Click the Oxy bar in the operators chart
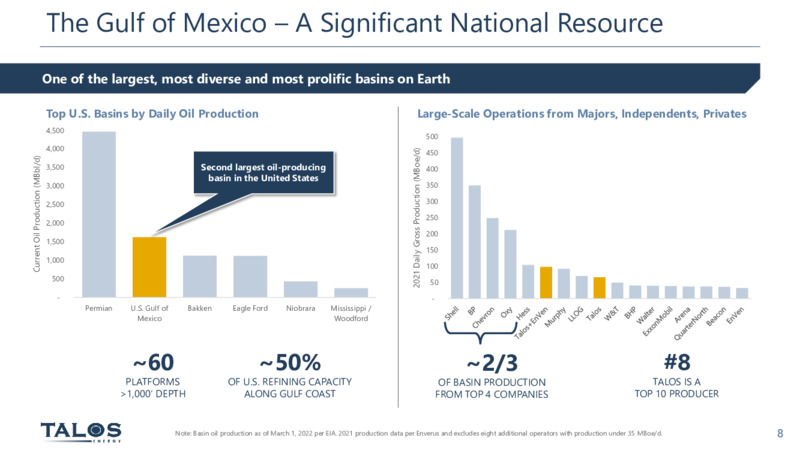This screenshot has width=800, height=450. coord(510,264)
